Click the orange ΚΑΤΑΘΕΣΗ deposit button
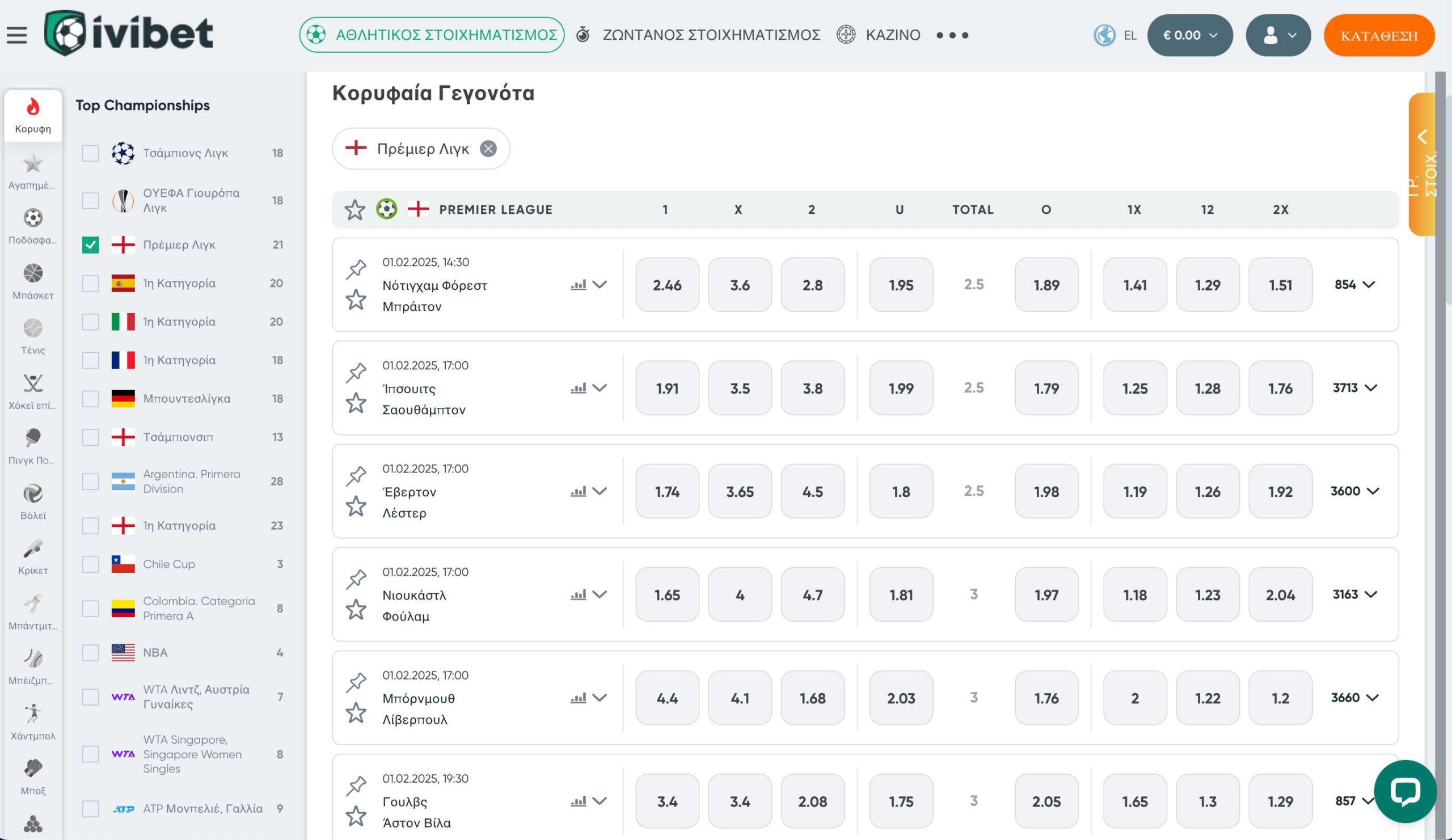This screenshot has width=1452, height=840. pos(1378,36)
